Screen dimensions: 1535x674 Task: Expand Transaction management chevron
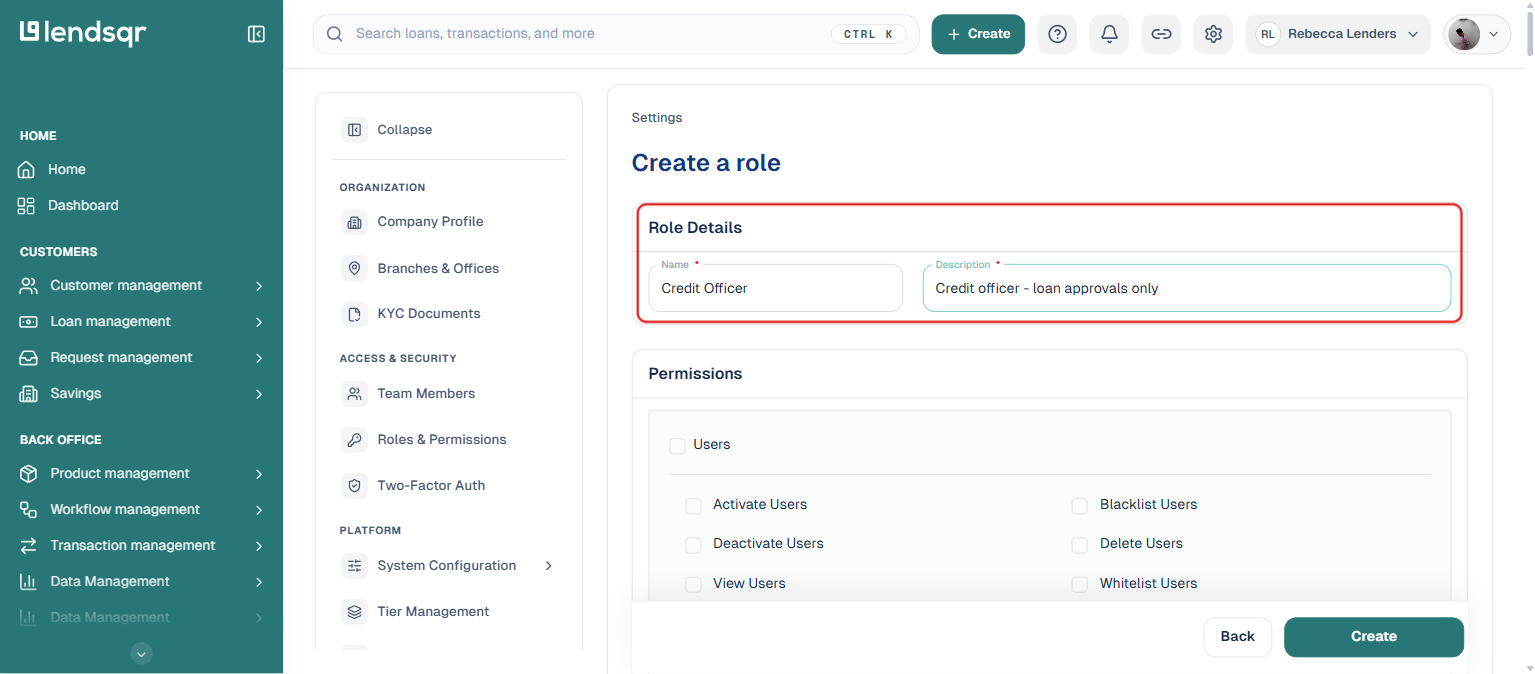point(259,546)
